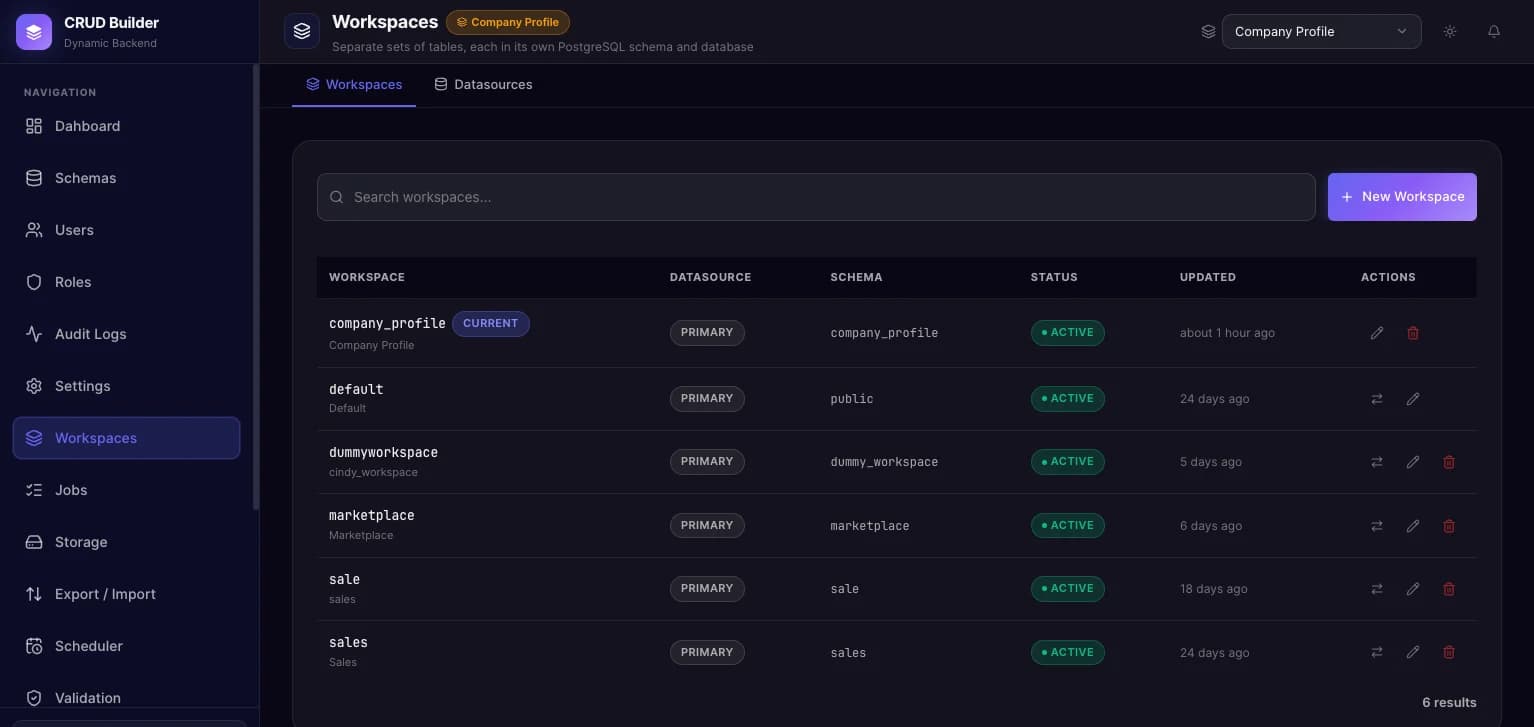Click the Company Profile badge beside the title
Screen dimensions: 1534x727
click(x=508, y=22)
